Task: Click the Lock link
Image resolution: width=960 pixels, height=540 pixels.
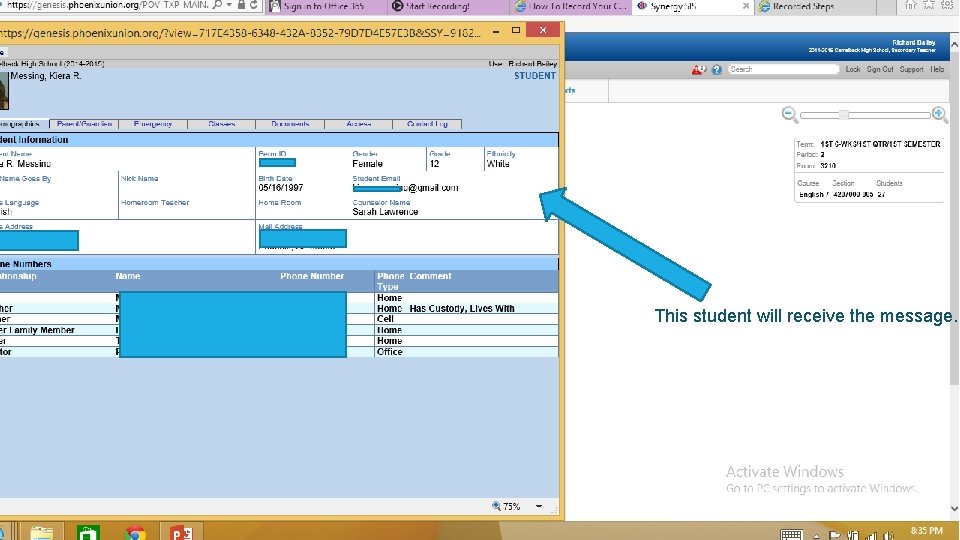Action: pos(853,69)
